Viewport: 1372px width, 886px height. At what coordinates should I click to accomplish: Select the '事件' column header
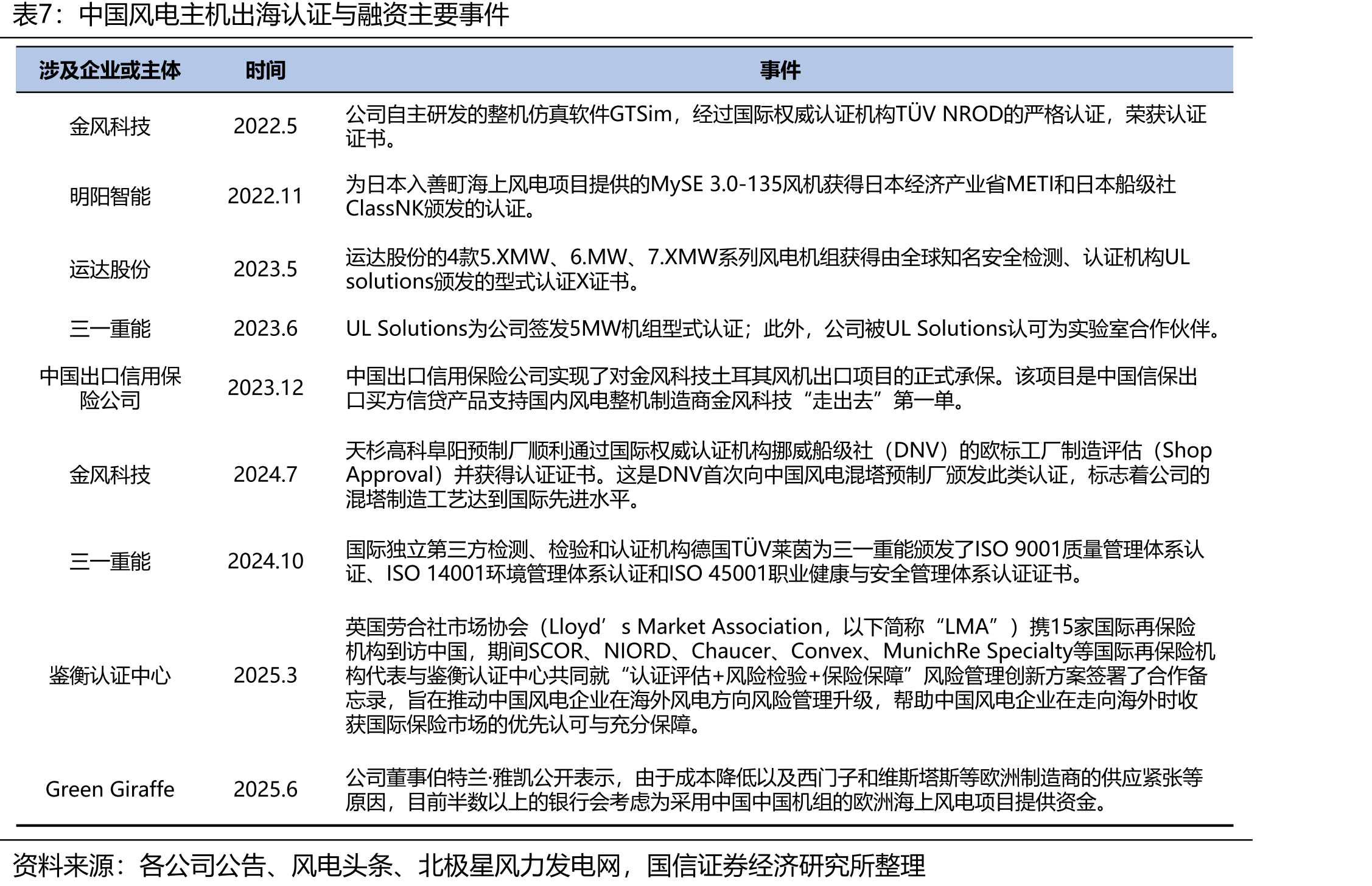tap(780, 71)
